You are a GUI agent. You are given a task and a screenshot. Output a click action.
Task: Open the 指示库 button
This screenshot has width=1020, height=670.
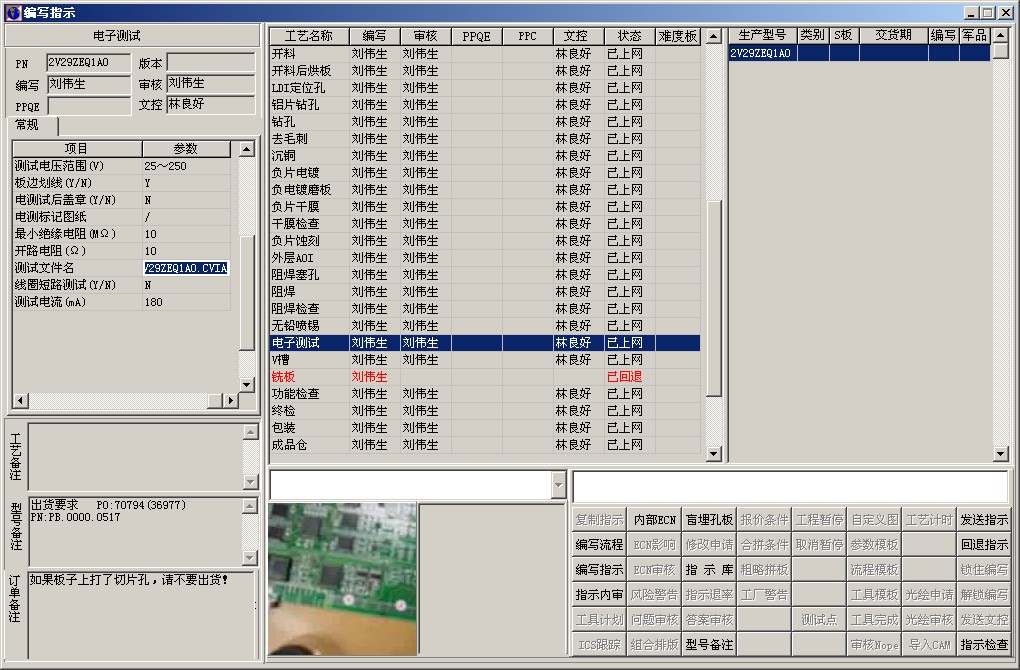click(x=709, y=570)
